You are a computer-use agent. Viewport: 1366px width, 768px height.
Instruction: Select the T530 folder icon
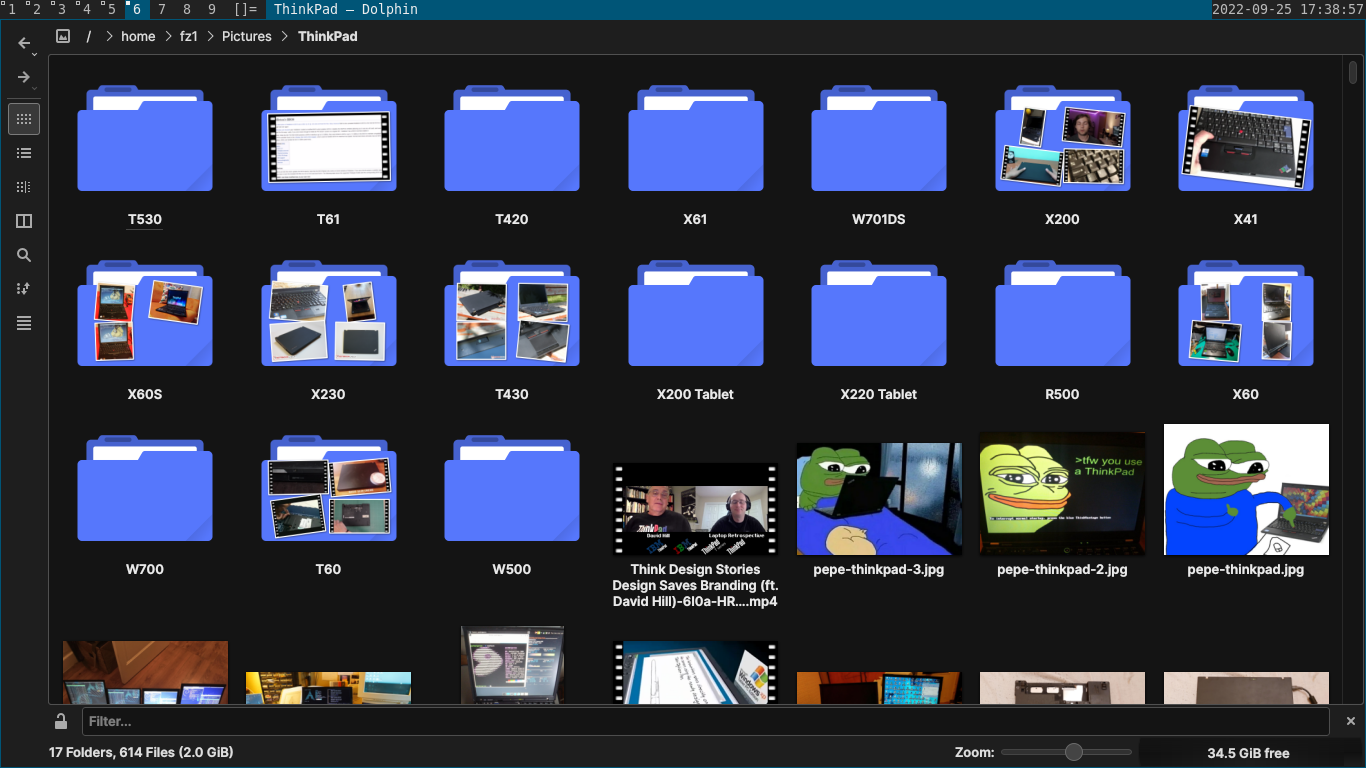point(145,138)
